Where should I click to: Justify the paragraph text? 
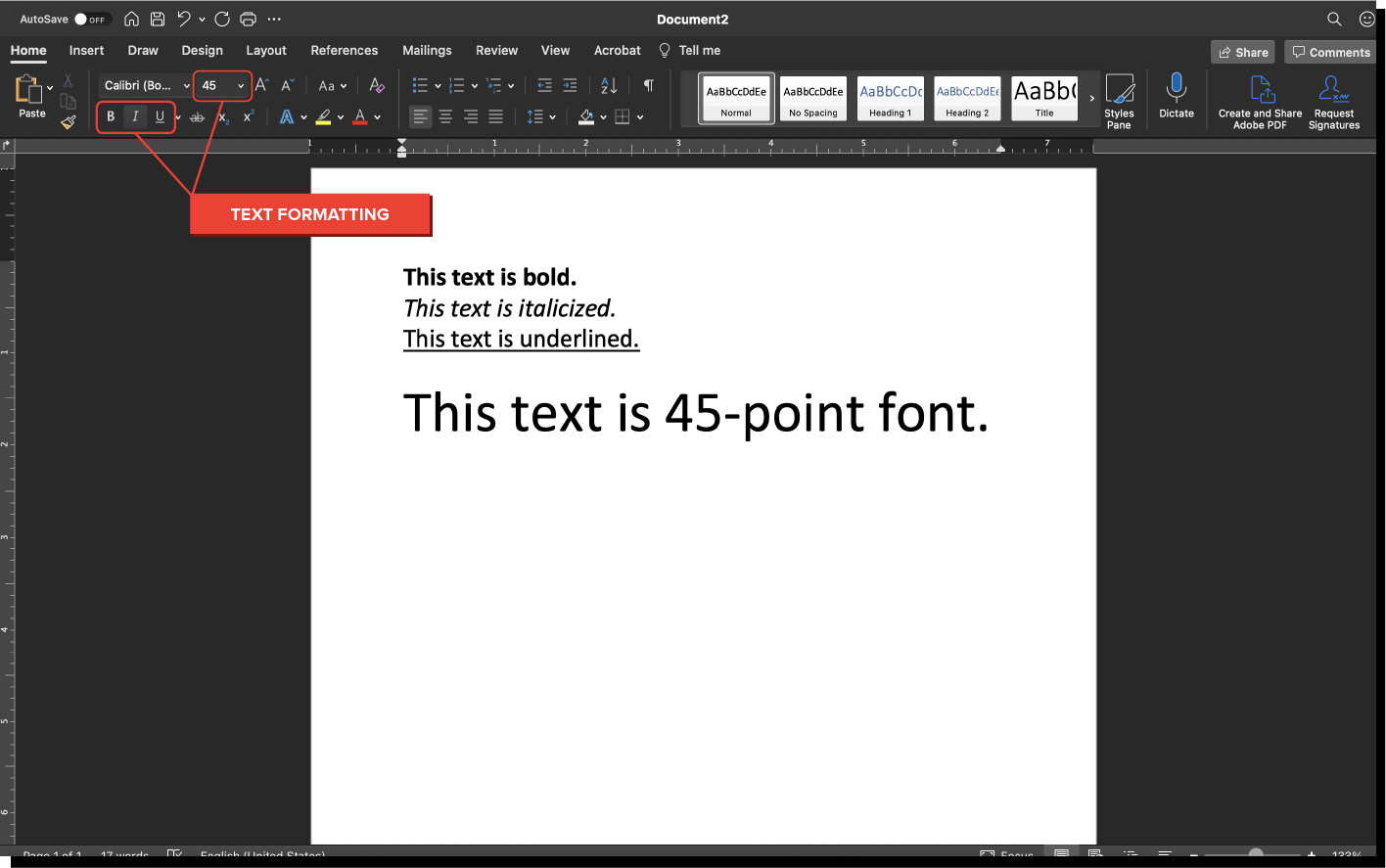coord(496,117)
